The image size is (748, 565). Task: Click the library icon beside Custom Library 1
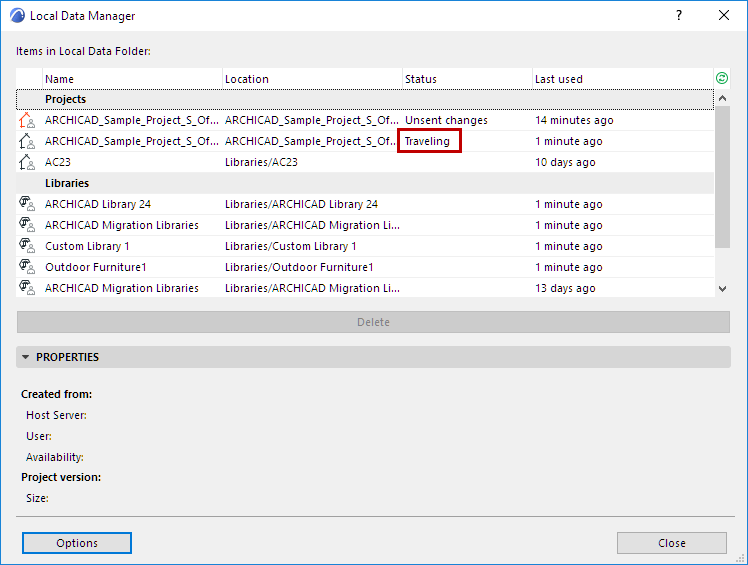pos(27,246)
